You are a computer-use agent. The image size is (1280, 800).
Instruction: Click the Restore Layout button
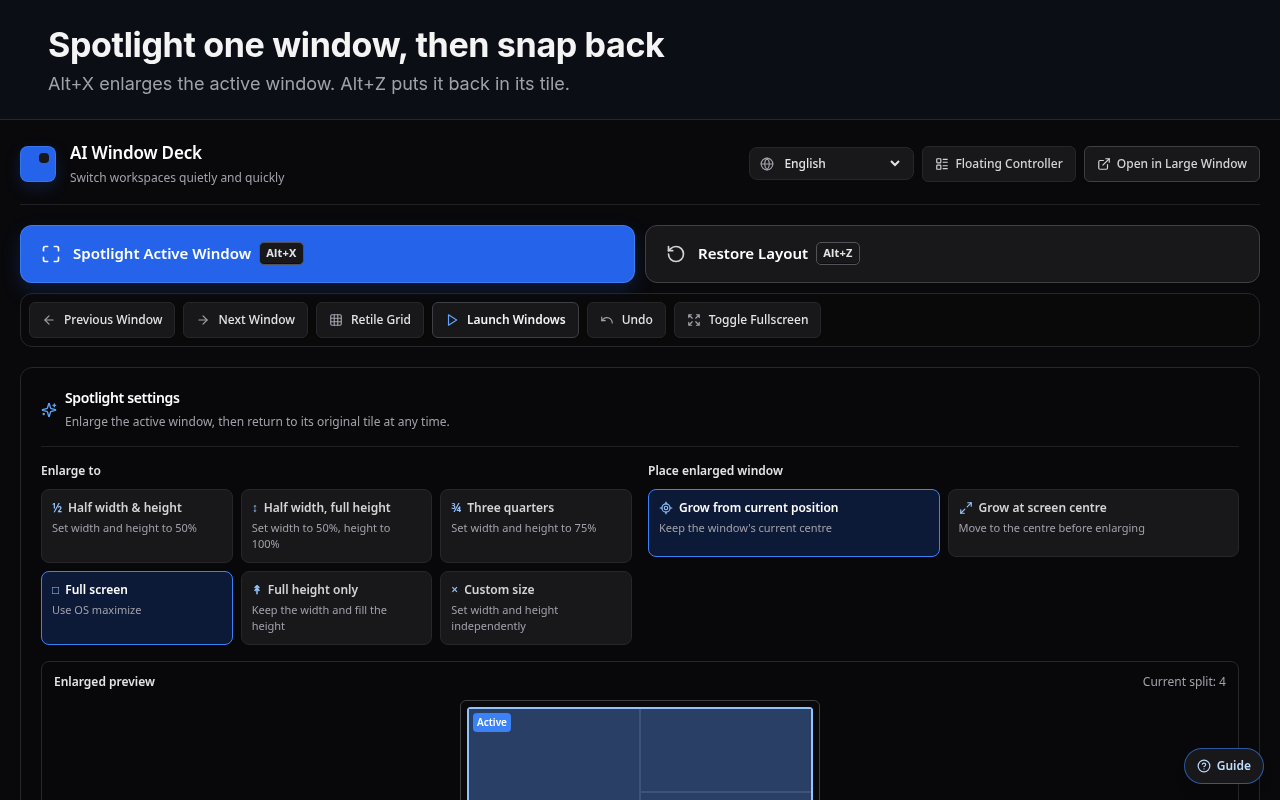(x=952, y=254)
